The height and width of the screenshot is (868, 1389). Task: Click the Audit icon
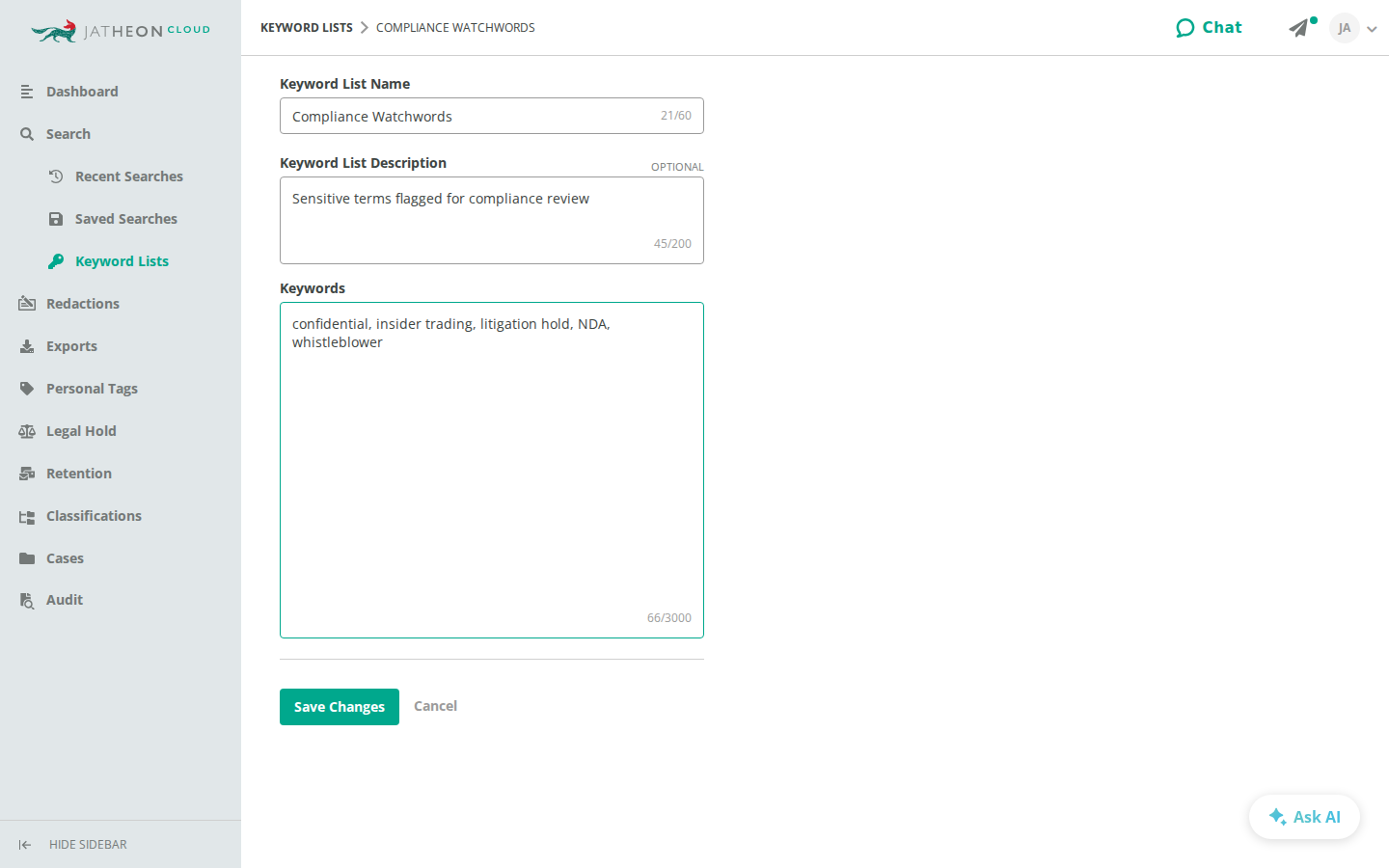[27, 600]
